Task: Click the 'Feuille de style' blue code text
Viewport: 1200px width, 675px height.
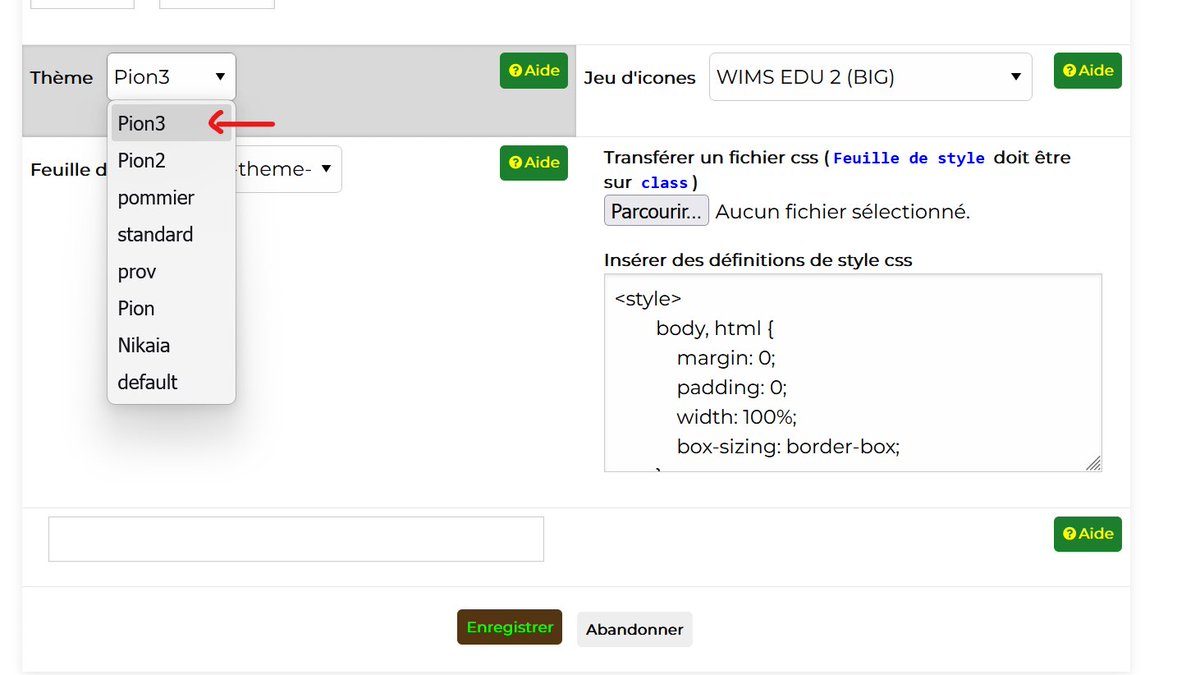Action: coord(909,158)
